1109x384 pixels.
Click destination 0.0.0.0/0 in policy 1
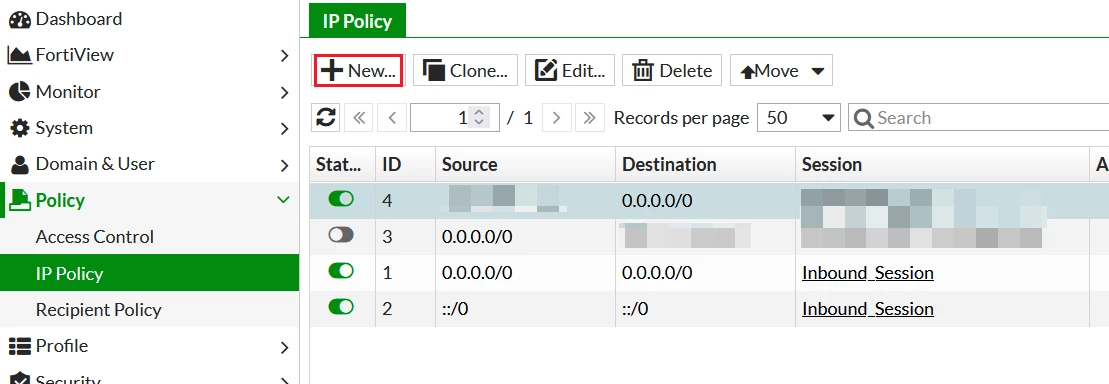[658, 273]
